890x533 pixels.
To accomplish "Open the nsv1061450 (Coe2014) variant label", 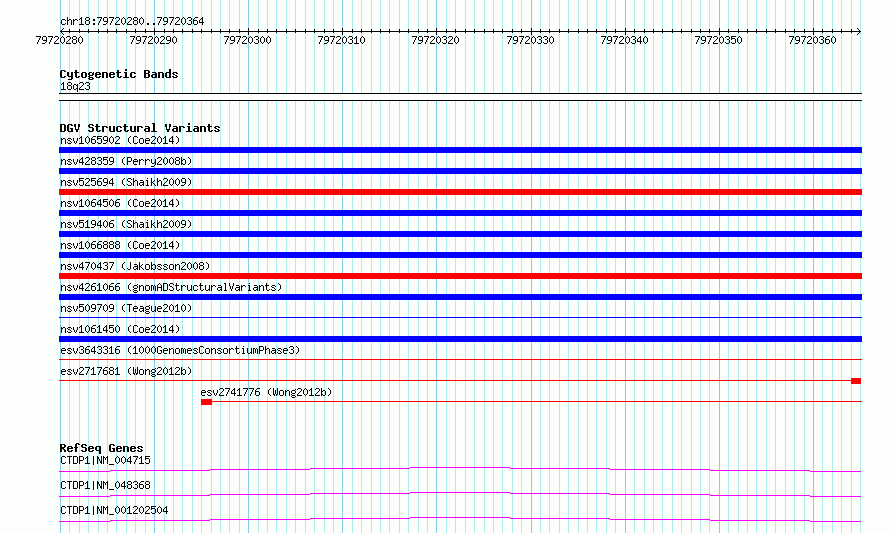I will (x=120, y=329).
